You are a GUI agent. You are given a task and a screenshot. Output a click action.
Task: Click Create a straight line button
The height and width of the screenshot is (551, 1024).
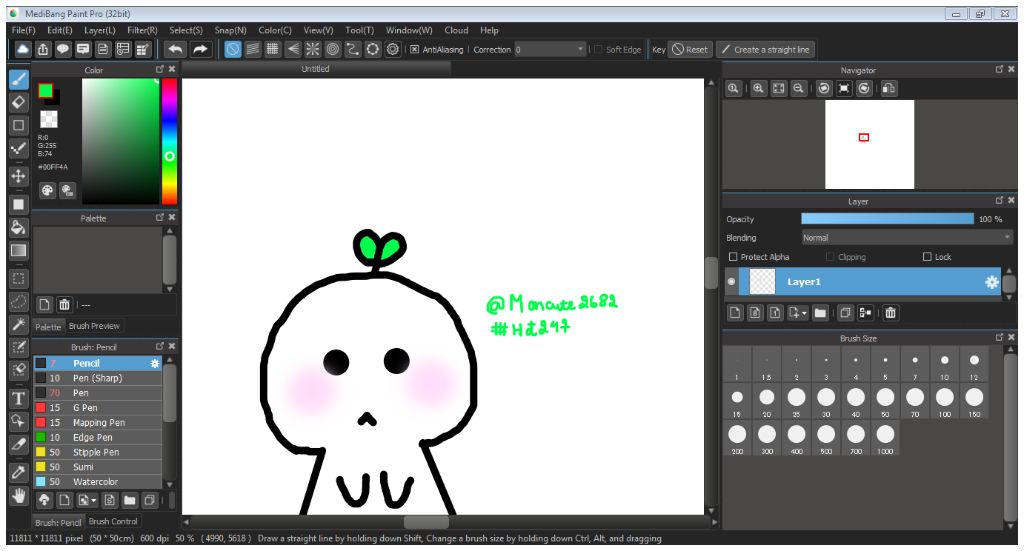(767, 49)
